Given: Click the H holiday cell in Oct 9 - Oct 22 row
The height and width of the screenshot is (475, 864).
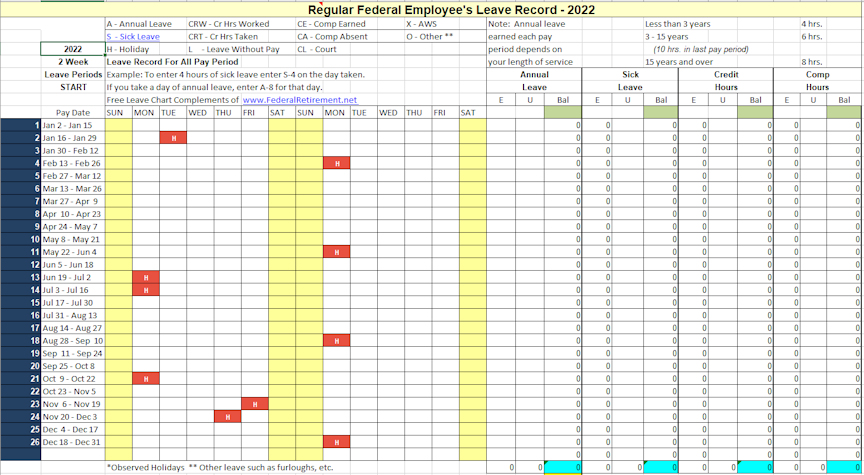Looking at the screenshot, I should coord(146,379).
